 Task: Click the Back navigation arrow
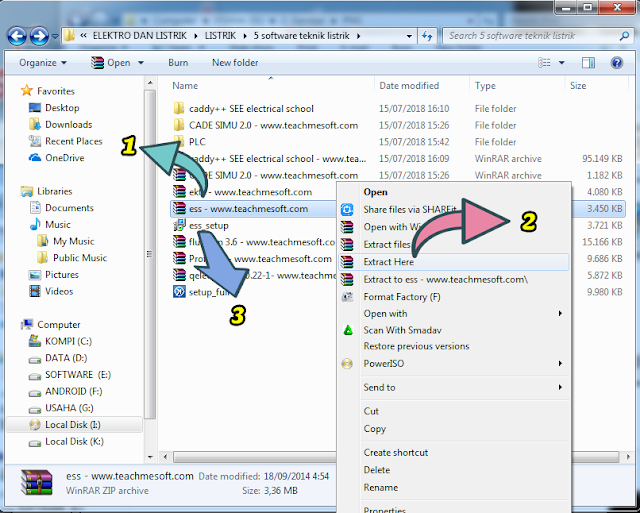coord(17,36)
